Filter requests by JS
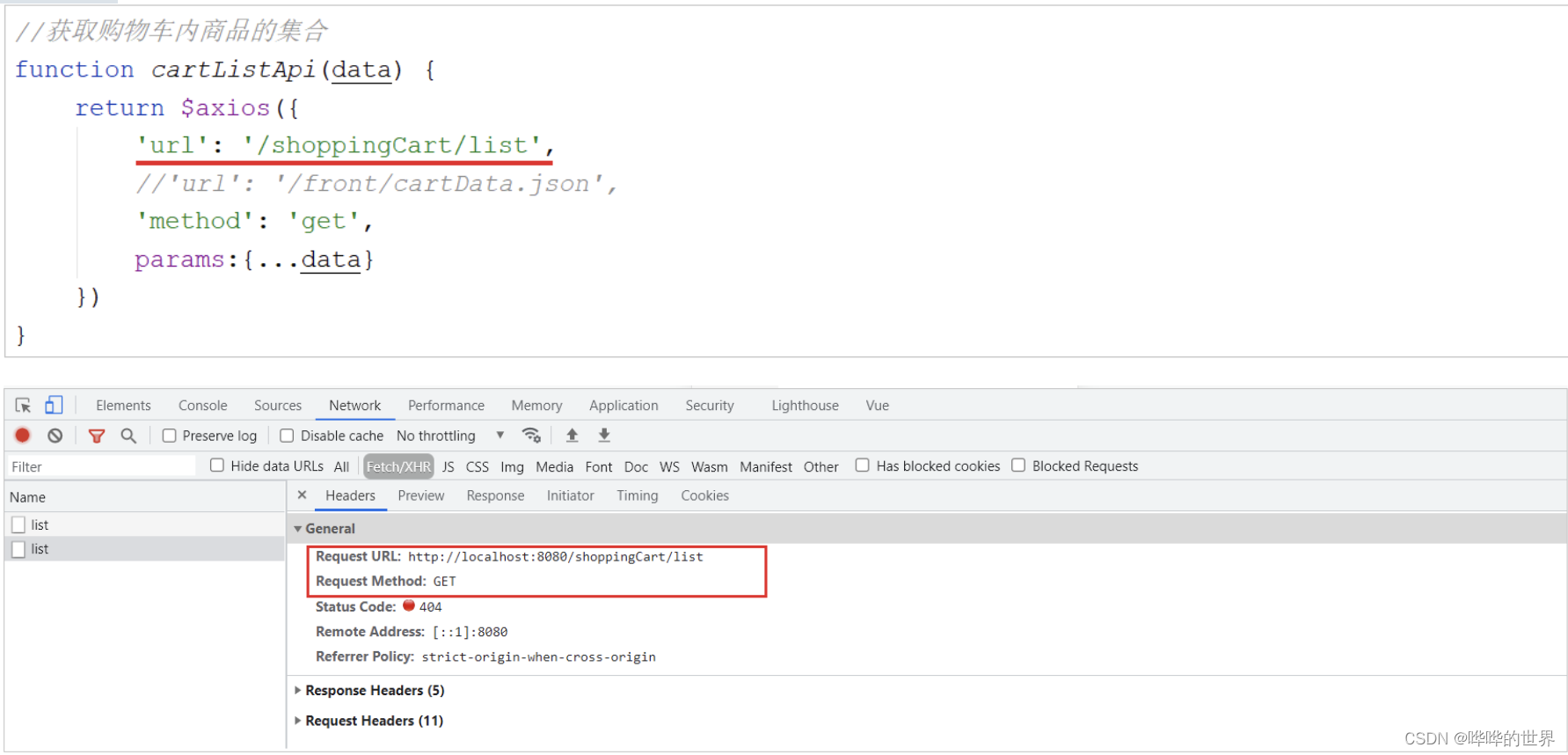The height and width of the screenshot is (755, 1568). coord(449,467)
